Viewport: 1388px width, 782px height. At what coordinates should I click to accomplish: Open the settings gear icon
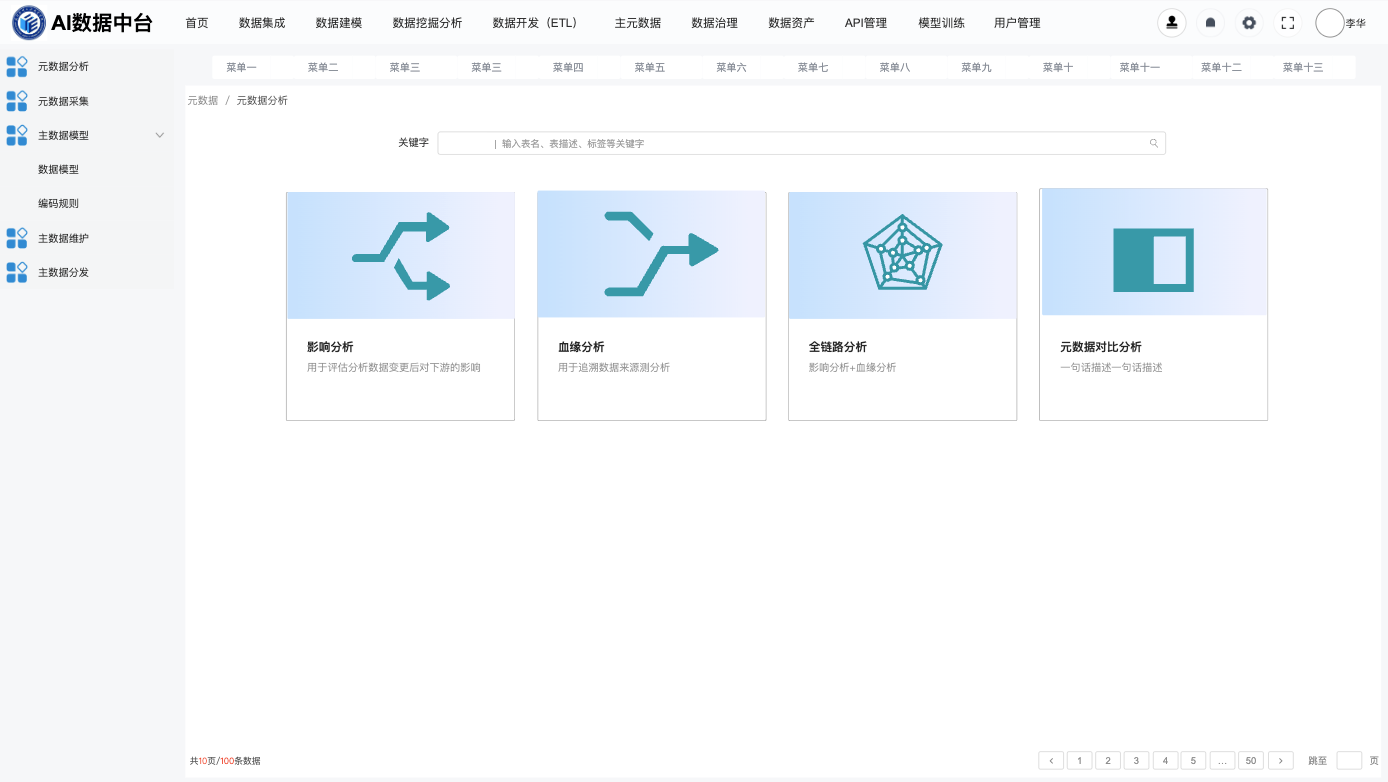click(1249, 22)
